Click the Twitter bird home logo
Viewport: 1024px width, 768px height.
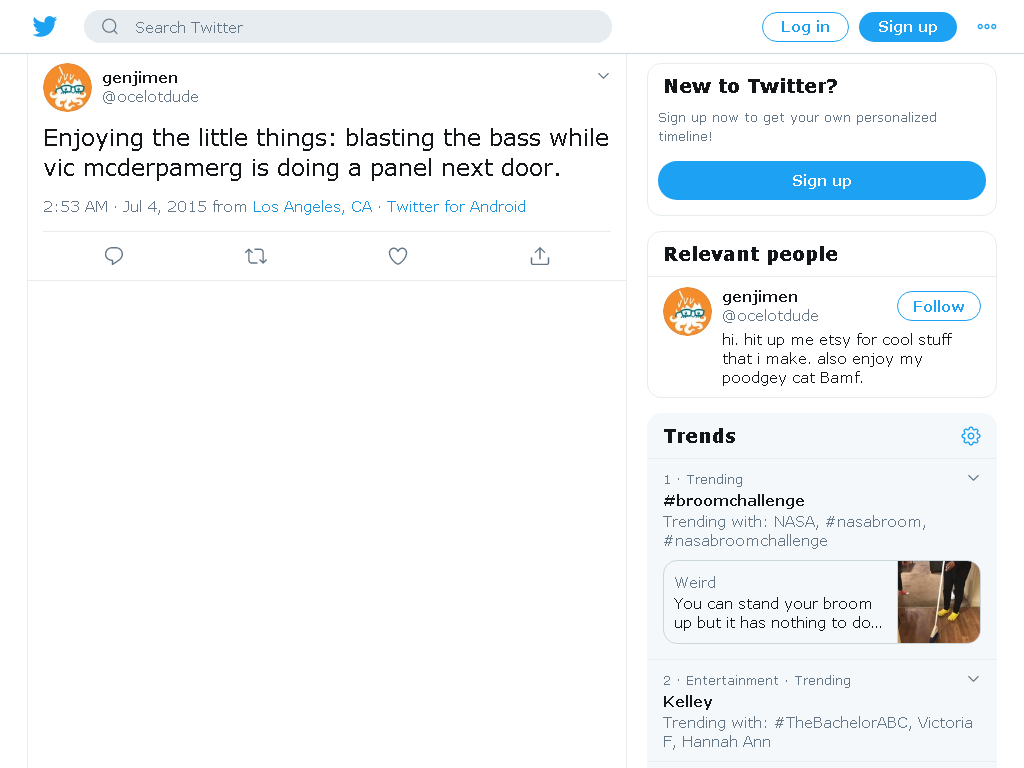[x=45, y=27]
